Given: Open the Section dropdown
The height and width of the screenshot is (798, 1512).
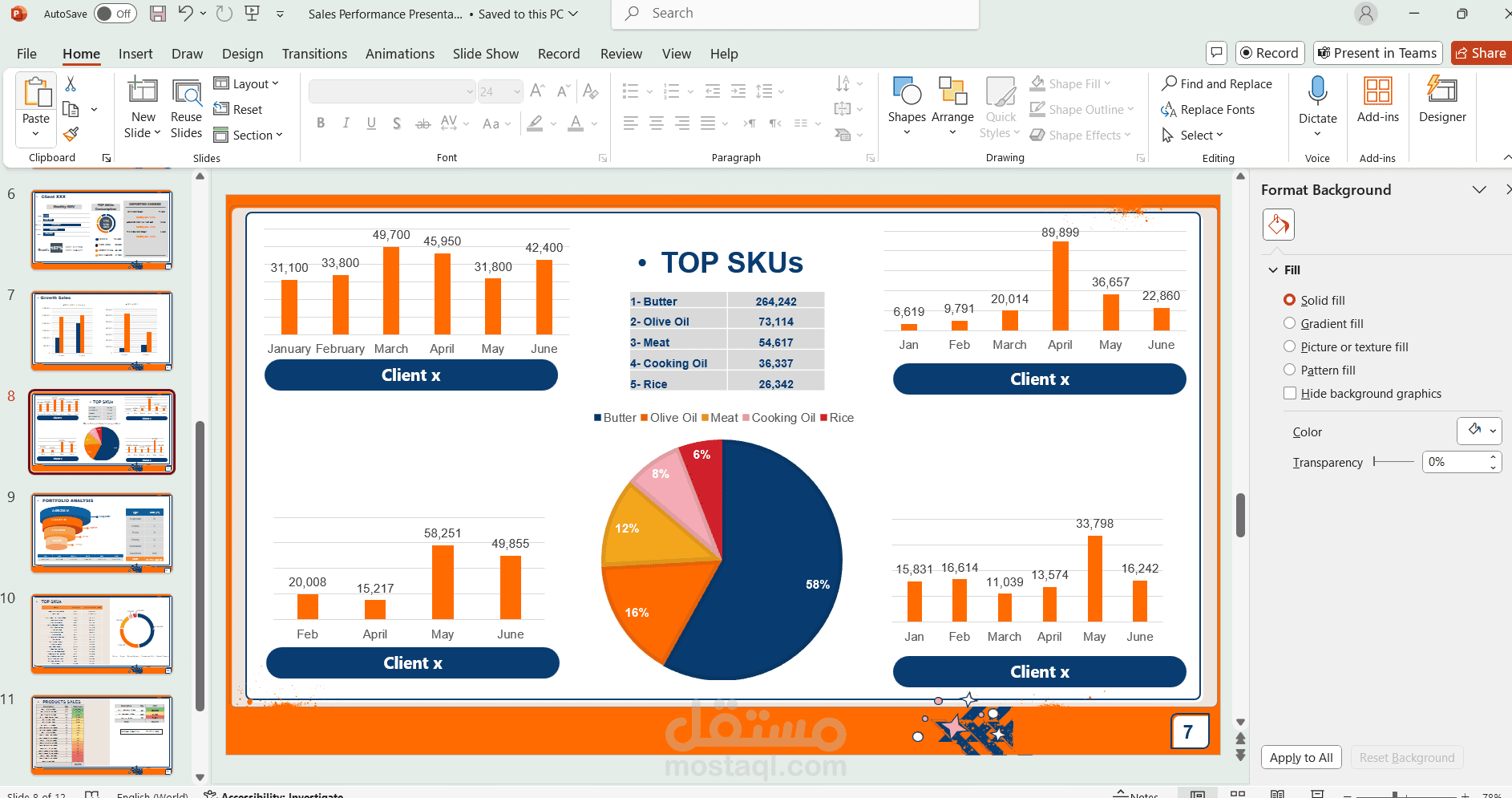Looking at the screenshot, I should (x=249, y=136).
